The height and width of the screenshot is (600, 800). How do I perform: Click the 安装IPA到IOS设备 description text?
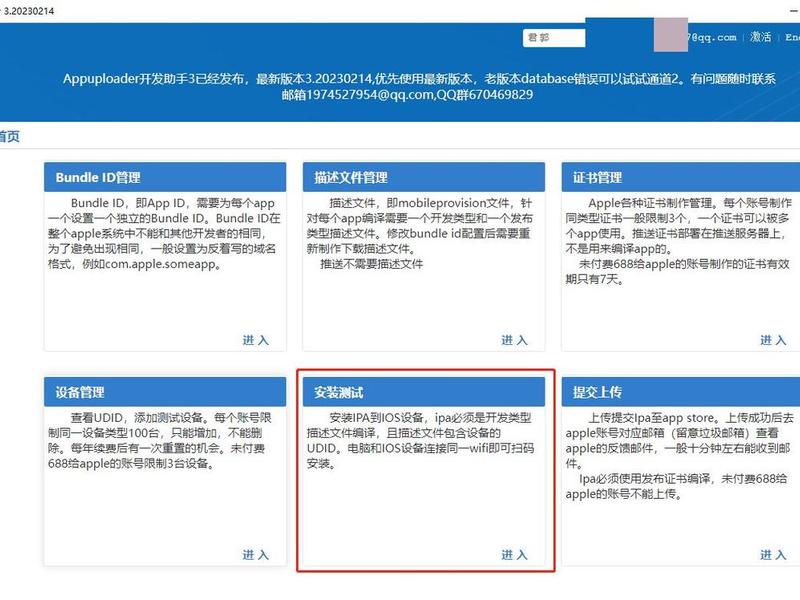click(x=420, y=441)
